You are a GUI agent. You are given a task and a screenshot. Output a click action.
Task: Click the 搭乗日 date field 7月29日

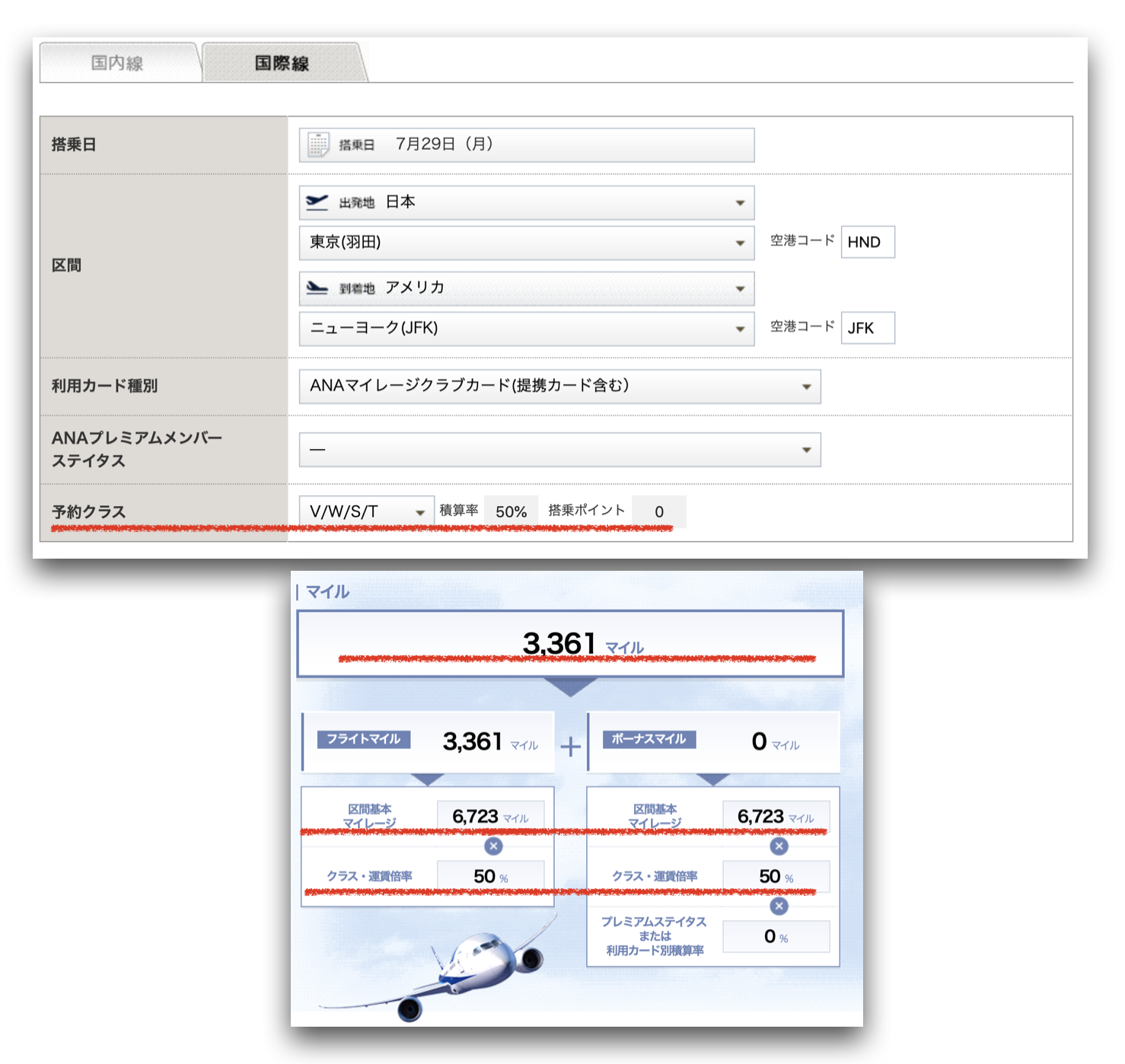click(x=527, y=145)
